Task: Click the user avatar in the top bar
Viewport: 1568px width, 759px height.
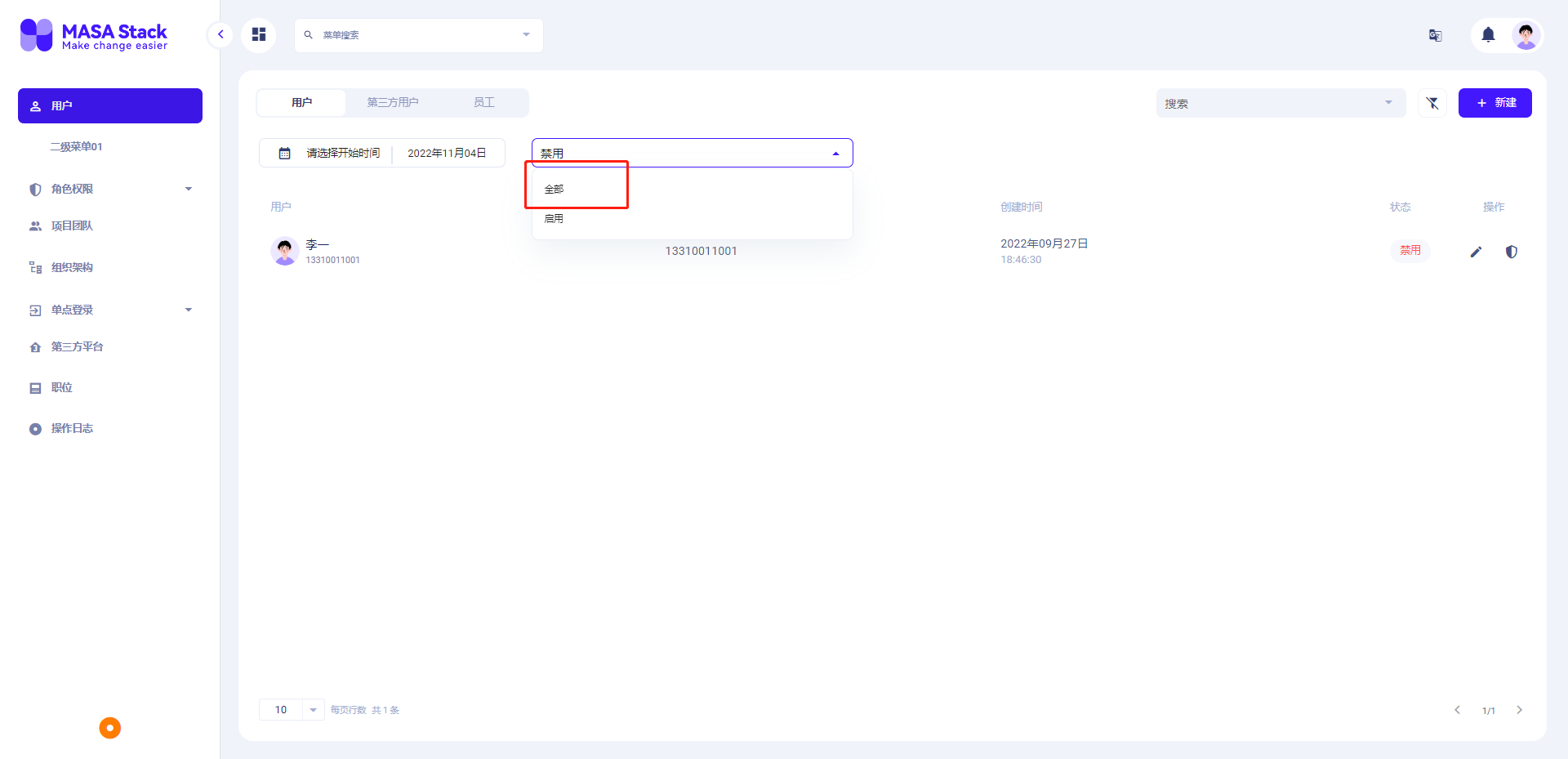Action: tap(1527, 35)
